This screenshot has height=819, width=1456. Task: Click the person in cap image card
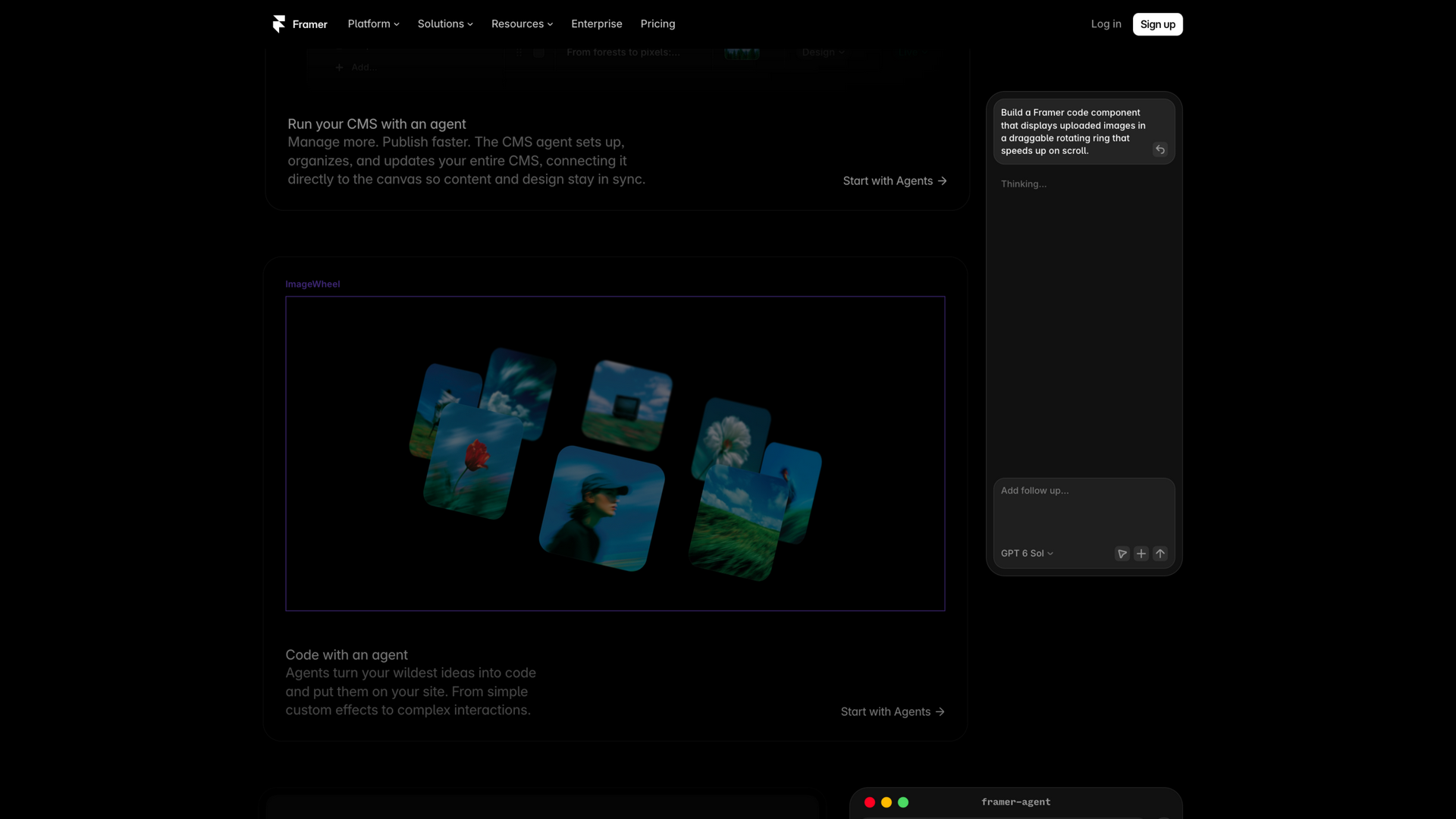601,508
